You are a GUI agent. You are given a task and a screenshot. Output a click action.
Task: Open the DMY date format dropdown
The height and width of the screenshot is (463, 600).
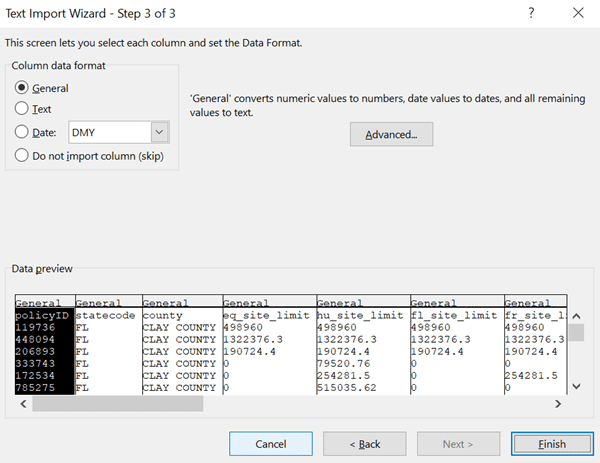coord(160,132)
